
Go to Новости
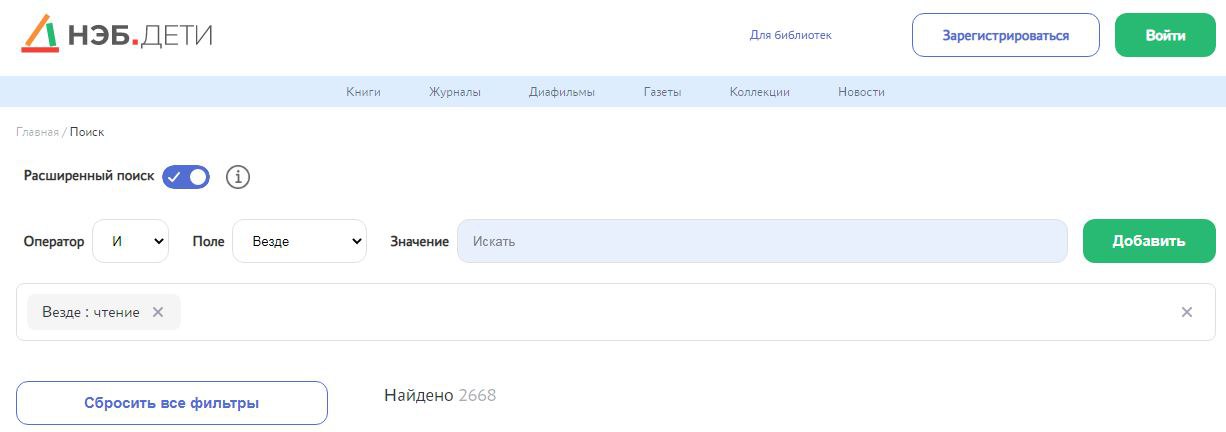(x=861, y=92)
